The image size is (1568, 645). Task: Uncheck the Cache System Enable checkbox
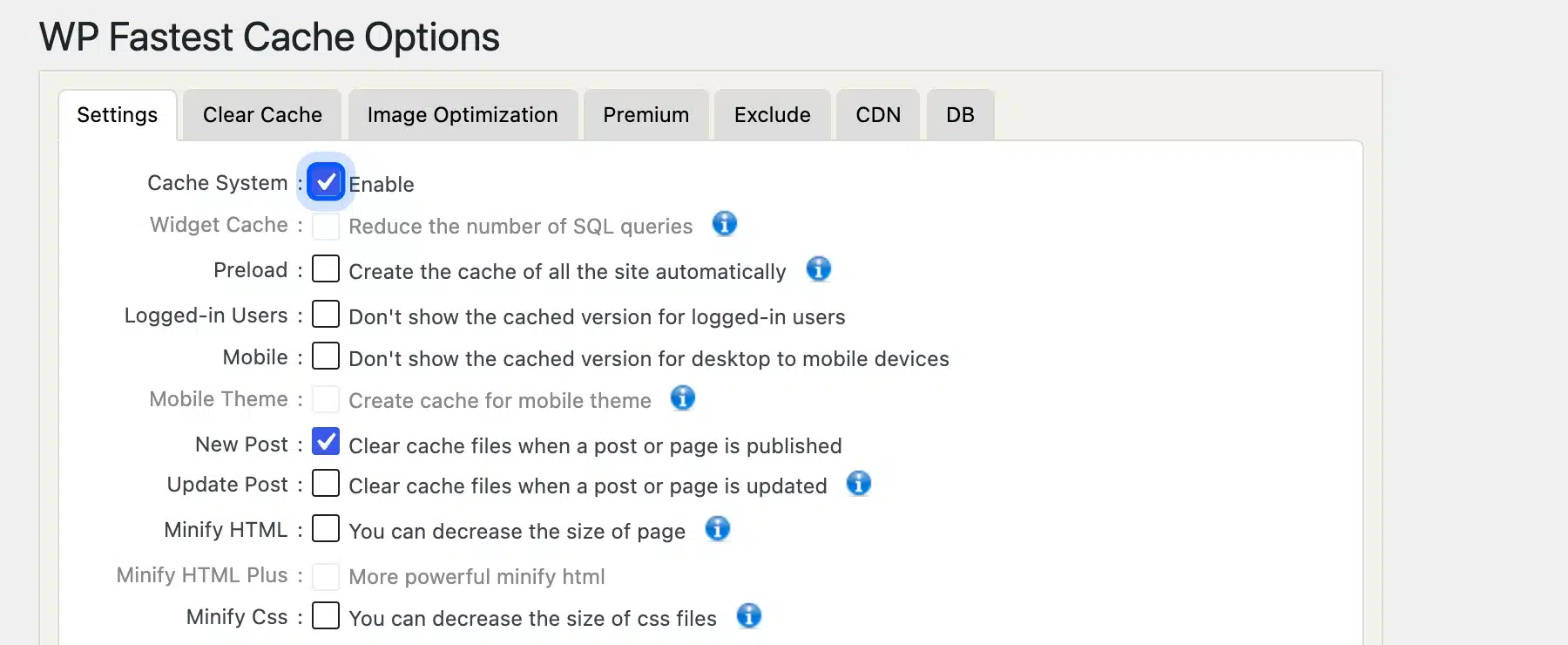(x=326, y=181)
